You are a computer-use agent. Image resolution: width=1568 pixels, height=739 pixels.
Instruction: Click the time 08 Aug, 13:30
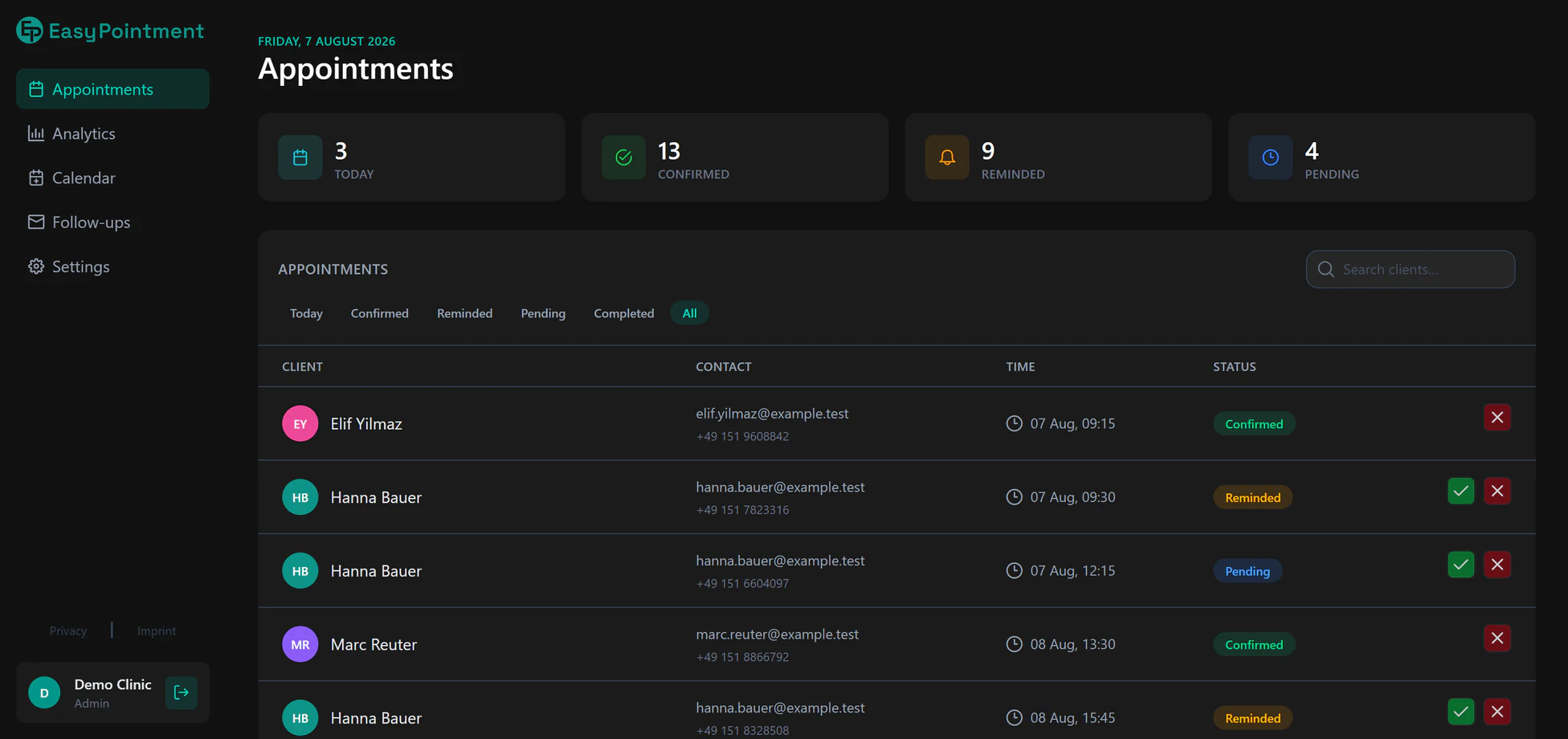click(x=1072, y=644)
